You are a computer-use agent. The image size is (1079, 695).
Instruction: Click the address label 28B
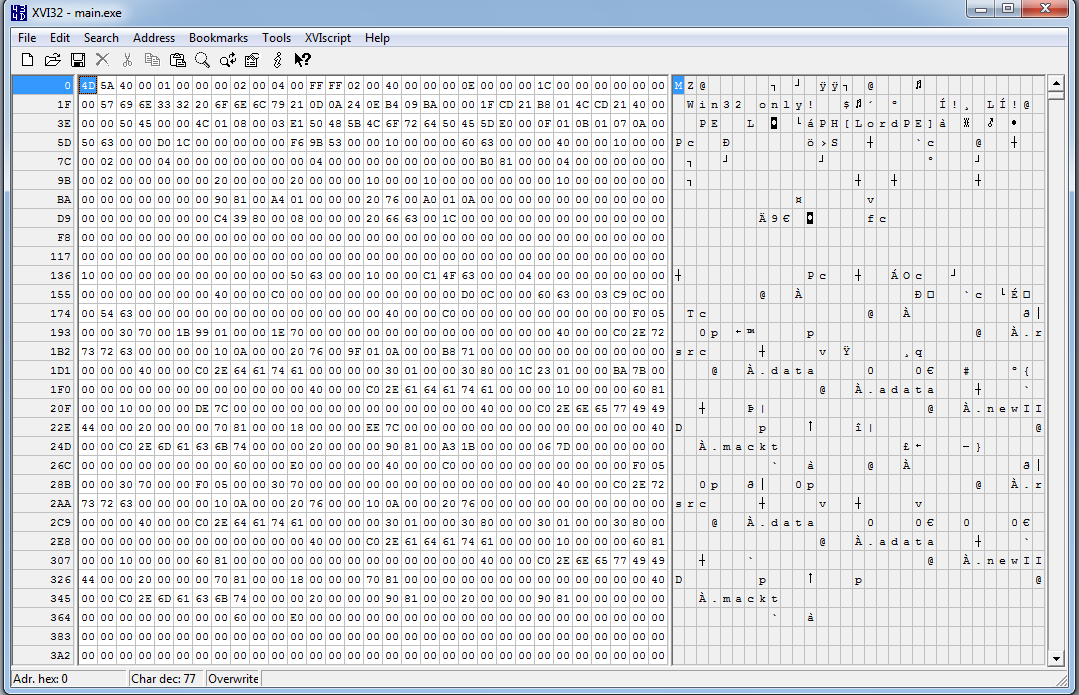pyautogui.click(x=61, y=484)
